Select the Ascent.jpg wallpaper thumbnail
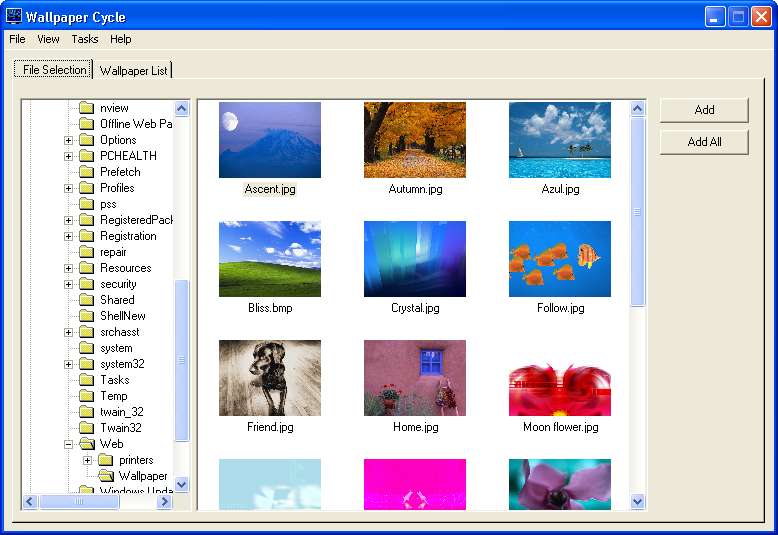Image resolution: width=778 pixels, height=535 pixels. [x=270, y=140]
